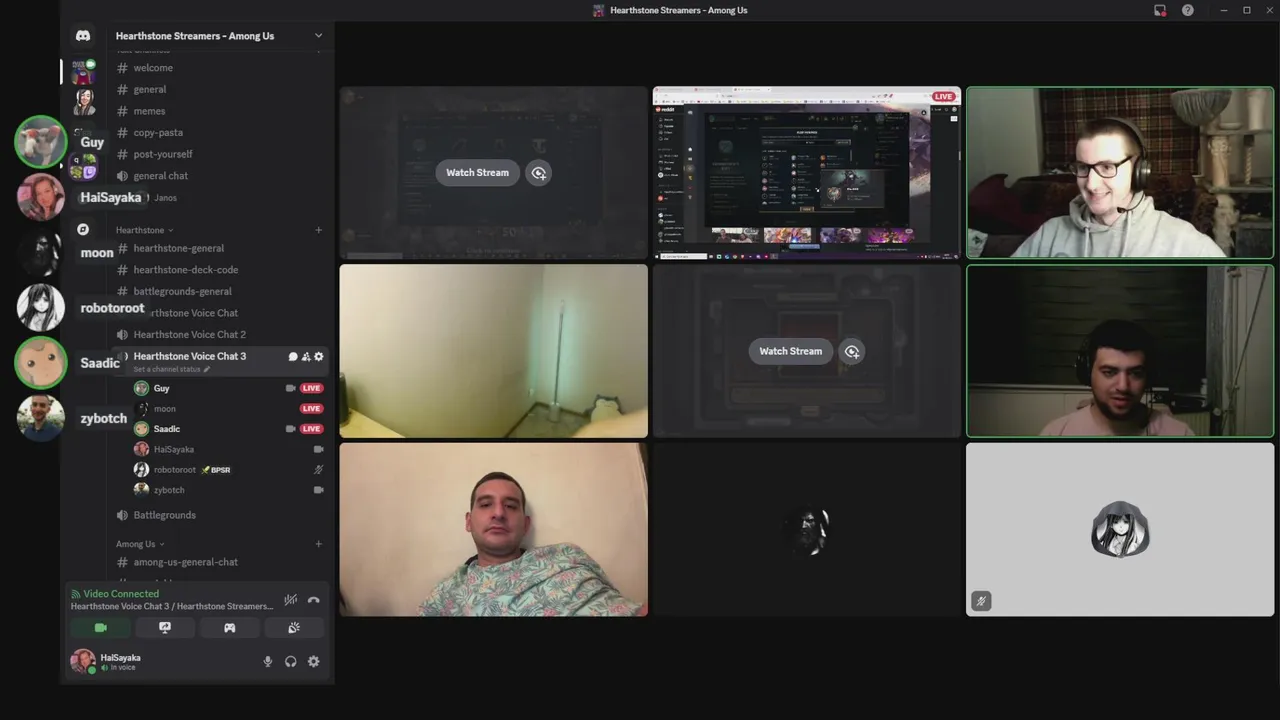Image resolution: width=1280 pixels, height=720 pixels.
Task: Toggle camera with the green video button
Action: [x=100, y=628]
